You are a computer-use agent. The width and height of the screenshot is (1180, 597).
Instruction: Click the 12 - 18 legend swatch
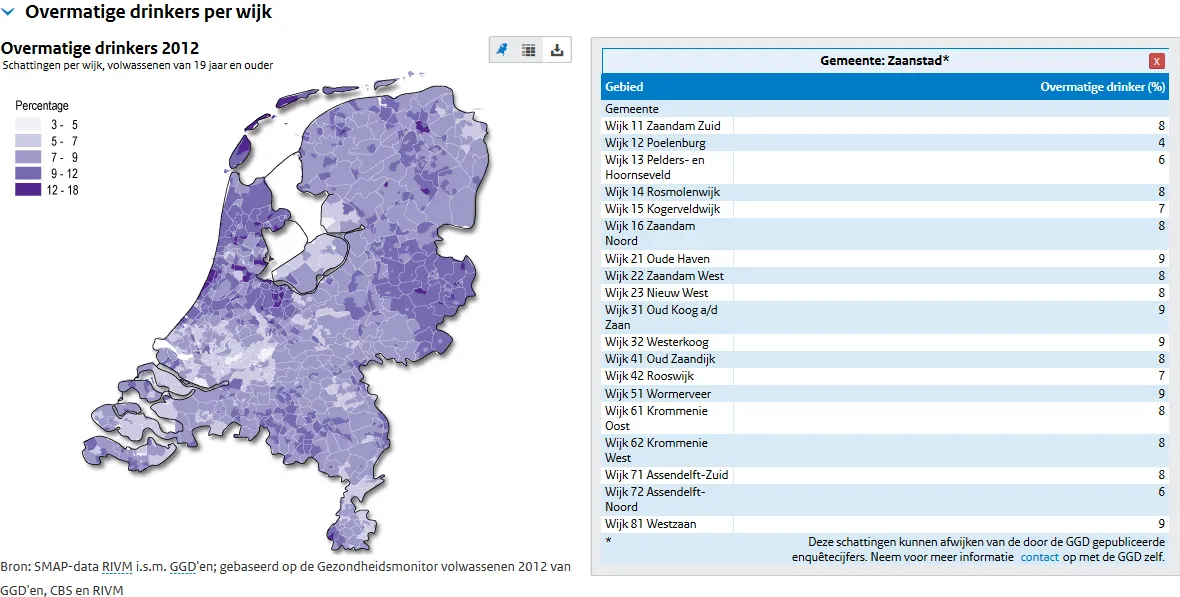pyautogui.click(x=28, y=190)
